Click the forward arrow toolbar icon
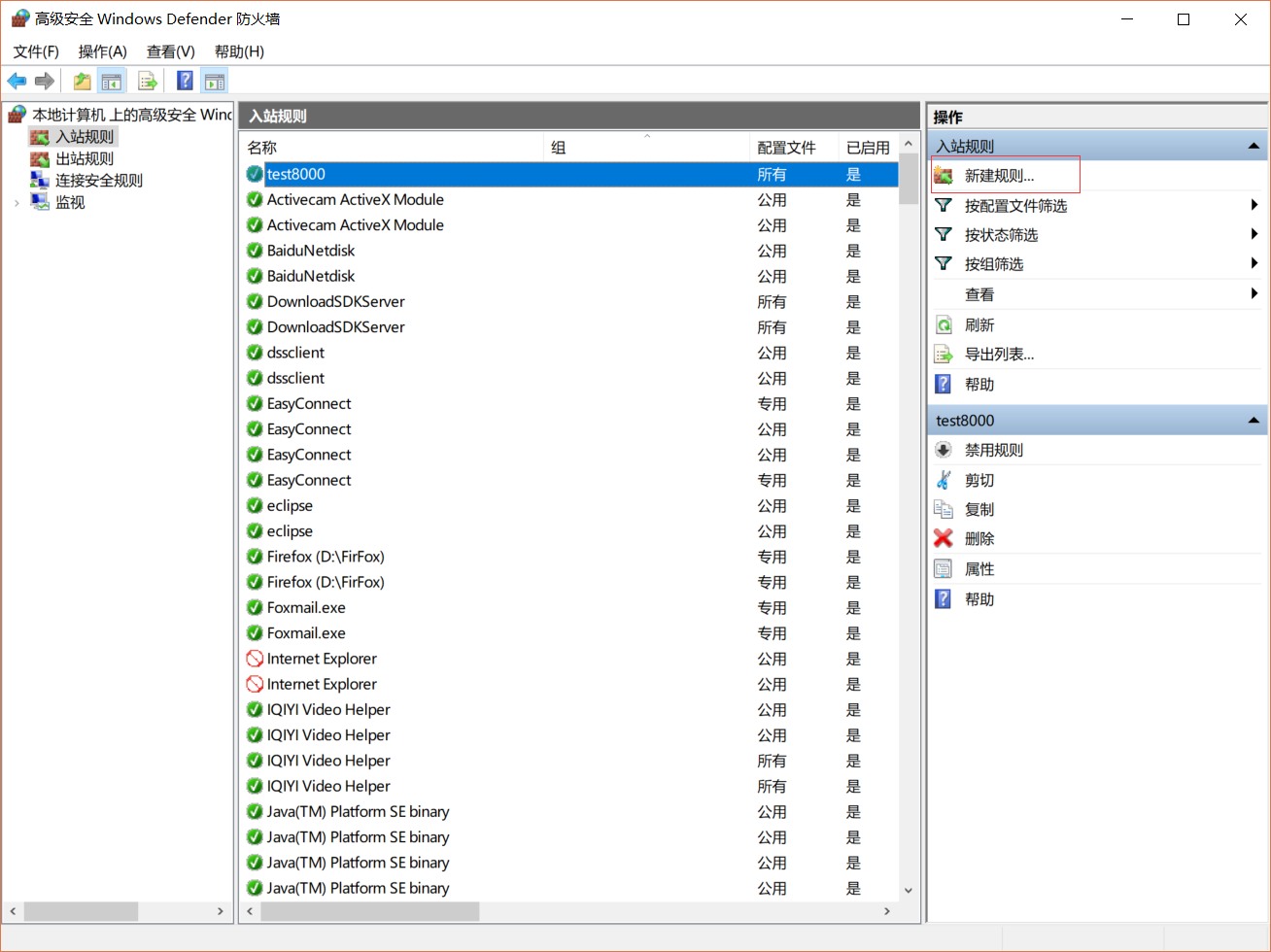This screenshot has width=1271, height=952. (x=44, y=81)
